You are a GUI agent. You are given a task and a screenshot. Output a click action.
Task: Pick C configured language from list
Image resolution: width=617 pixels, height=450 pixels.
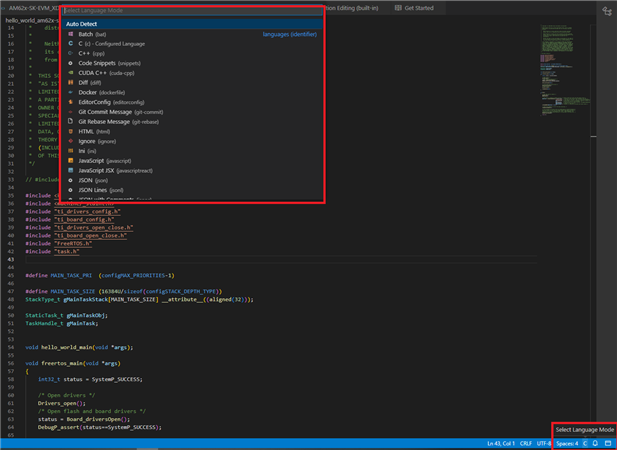(192, 44)
